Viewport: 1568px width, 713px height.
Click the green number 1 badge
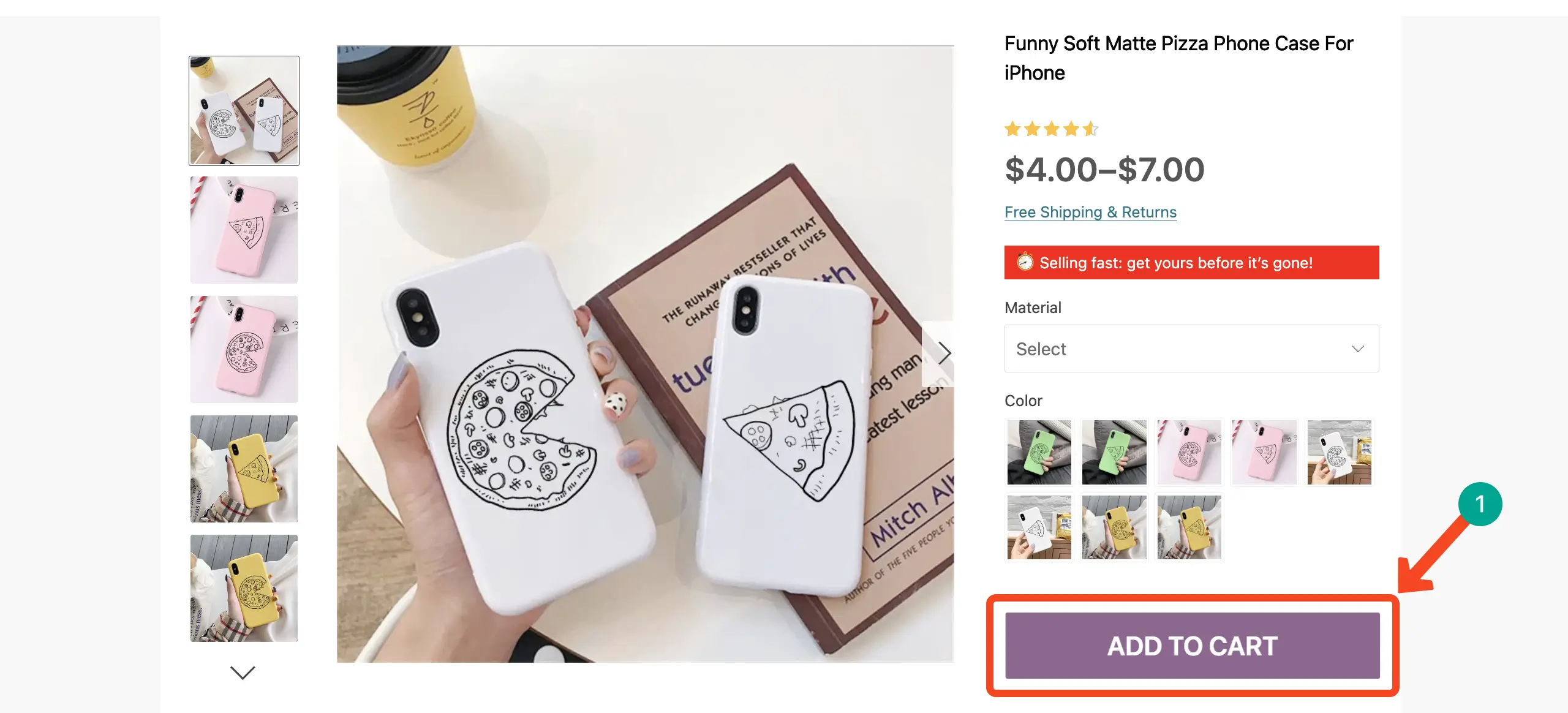coord(1480,504)
